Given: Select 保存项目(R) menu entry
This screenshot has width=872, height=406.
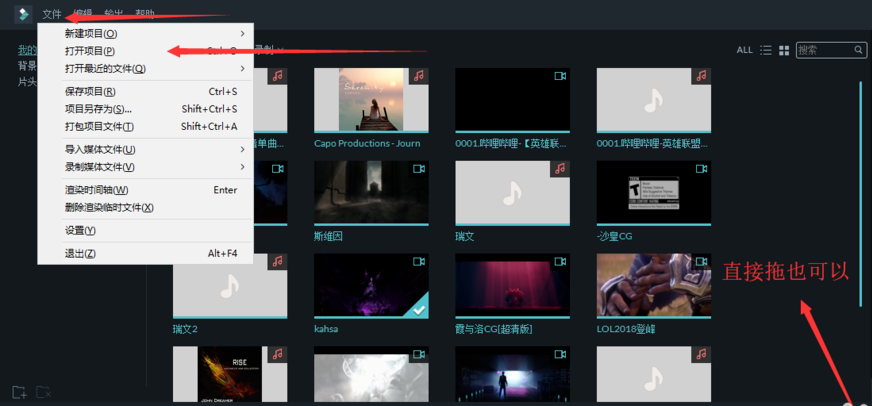Looking at the screenshot, I should (x=146, y=91).
